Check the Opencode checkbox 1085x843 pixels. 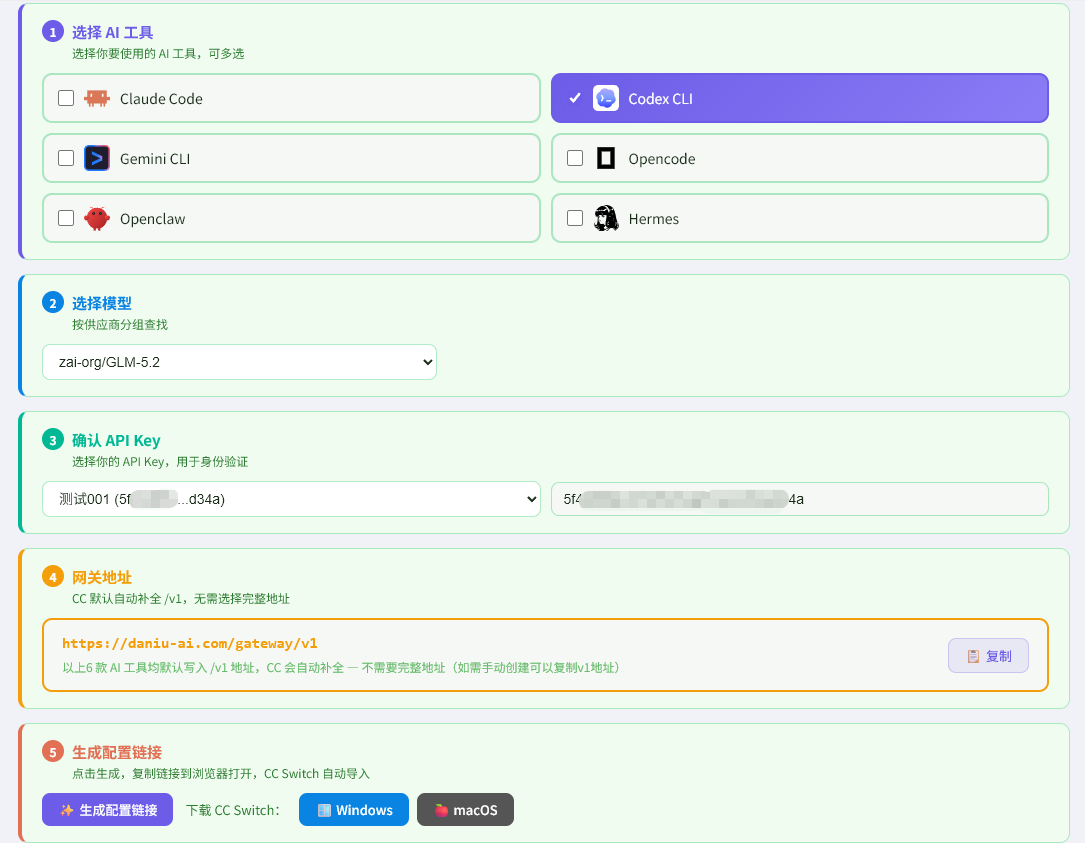pyautogui.click(x=575, y=158)
